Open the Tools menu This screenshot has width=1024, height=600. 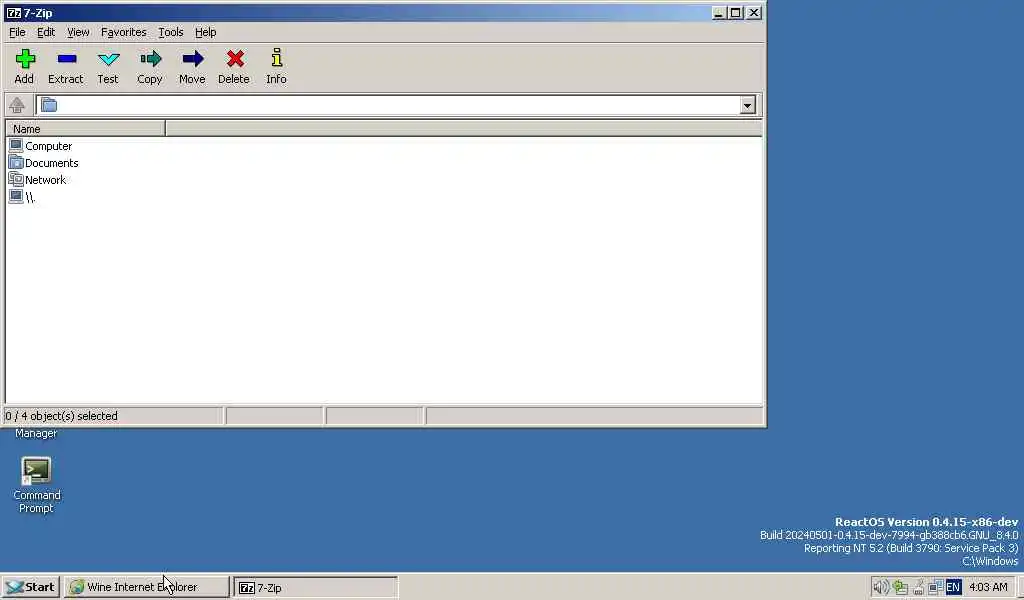click(170, 32)
